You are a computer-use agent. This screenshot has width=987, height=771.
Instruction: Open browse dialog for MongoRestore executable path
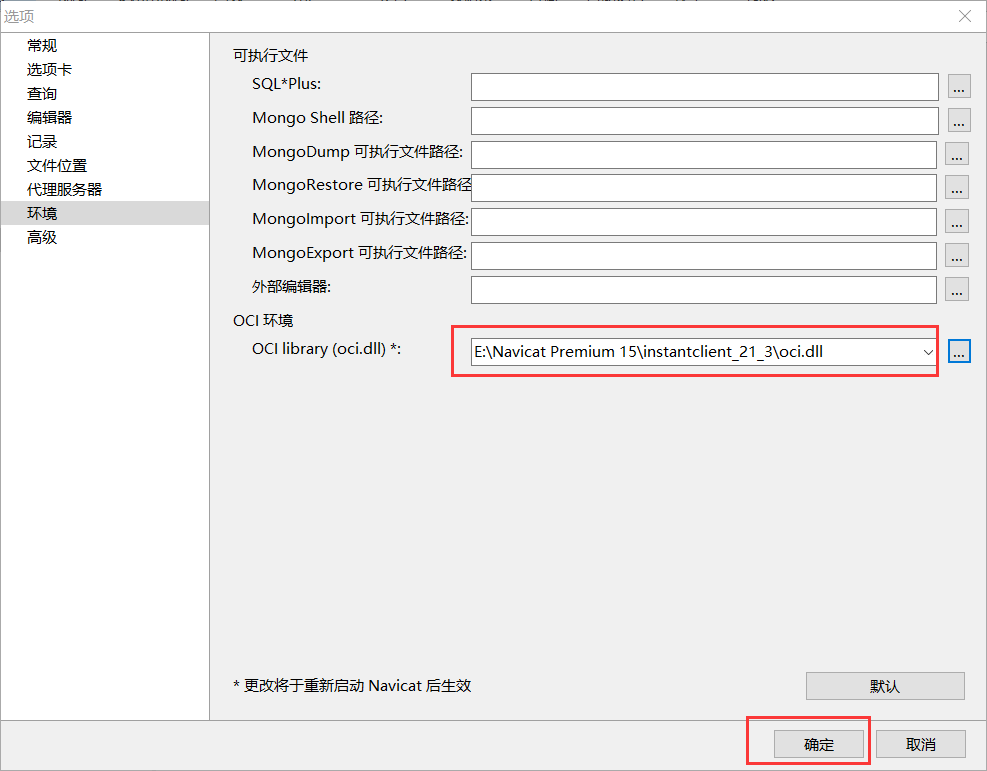click(x=958, y=188)
